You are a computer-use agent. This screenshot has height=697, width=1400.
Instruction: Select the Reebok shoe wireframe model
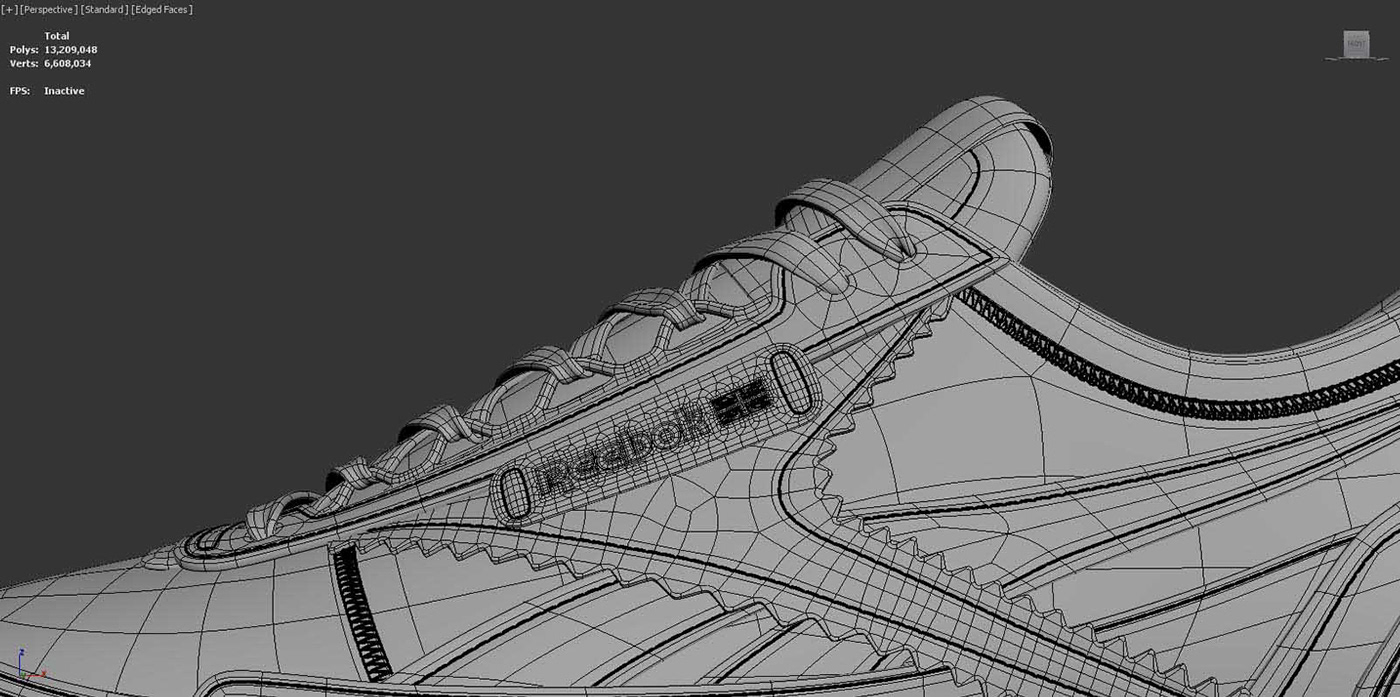[700, 450]
